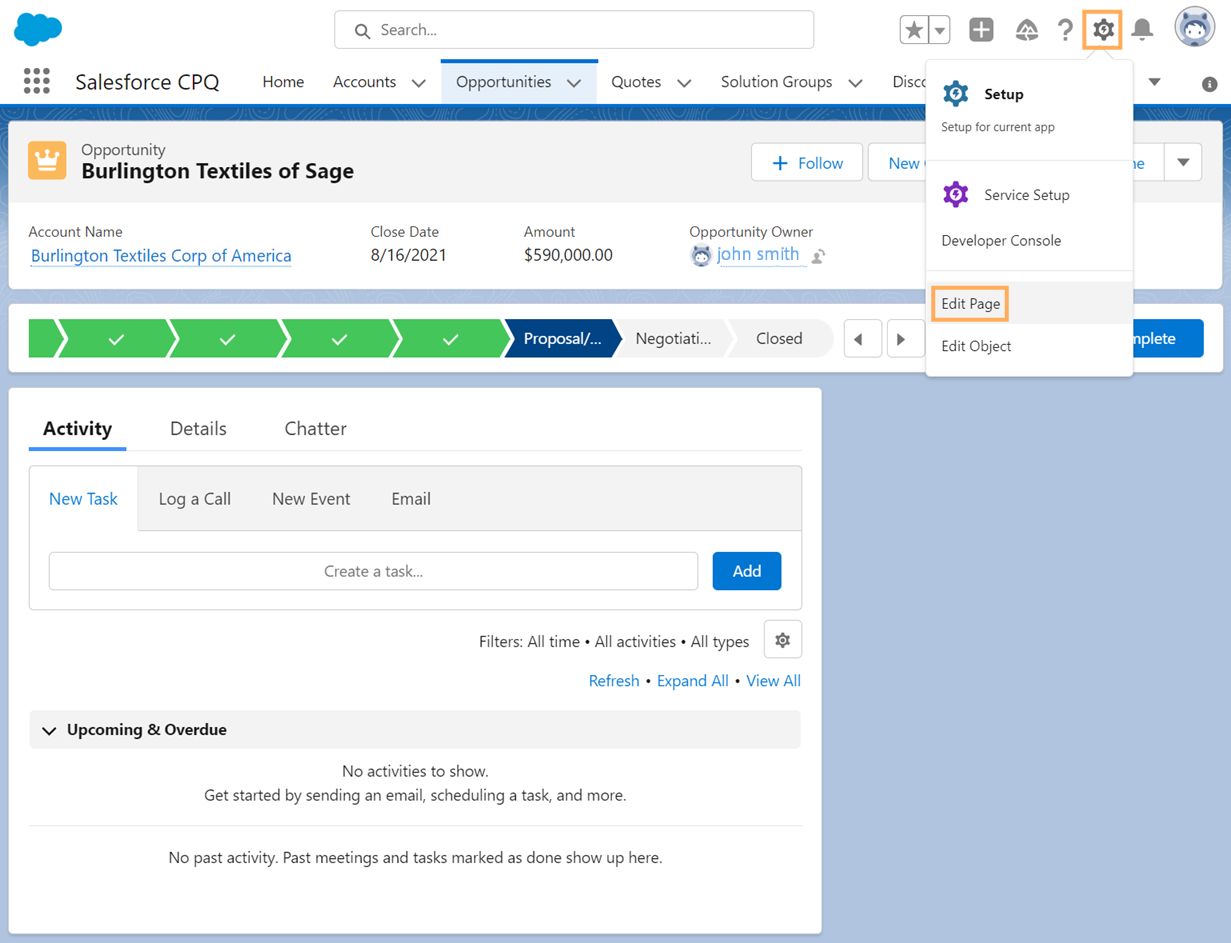Screen dimensions: 1231x943
Task: Click the change owner icon beside john smith
Action: (818, 256)
